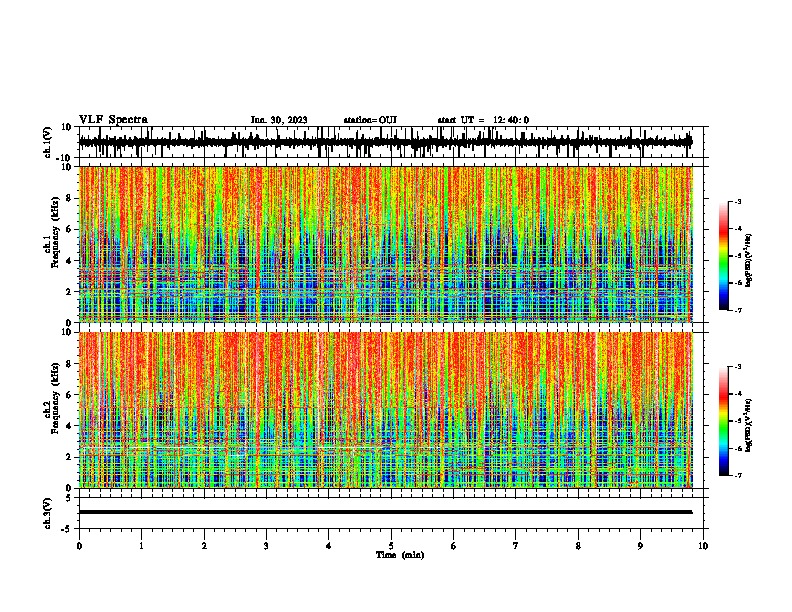Screen dimensions: 792x612
Task: Click the 2 kHz tick on ch.2 frequency axis
Action: coord(69,457)
